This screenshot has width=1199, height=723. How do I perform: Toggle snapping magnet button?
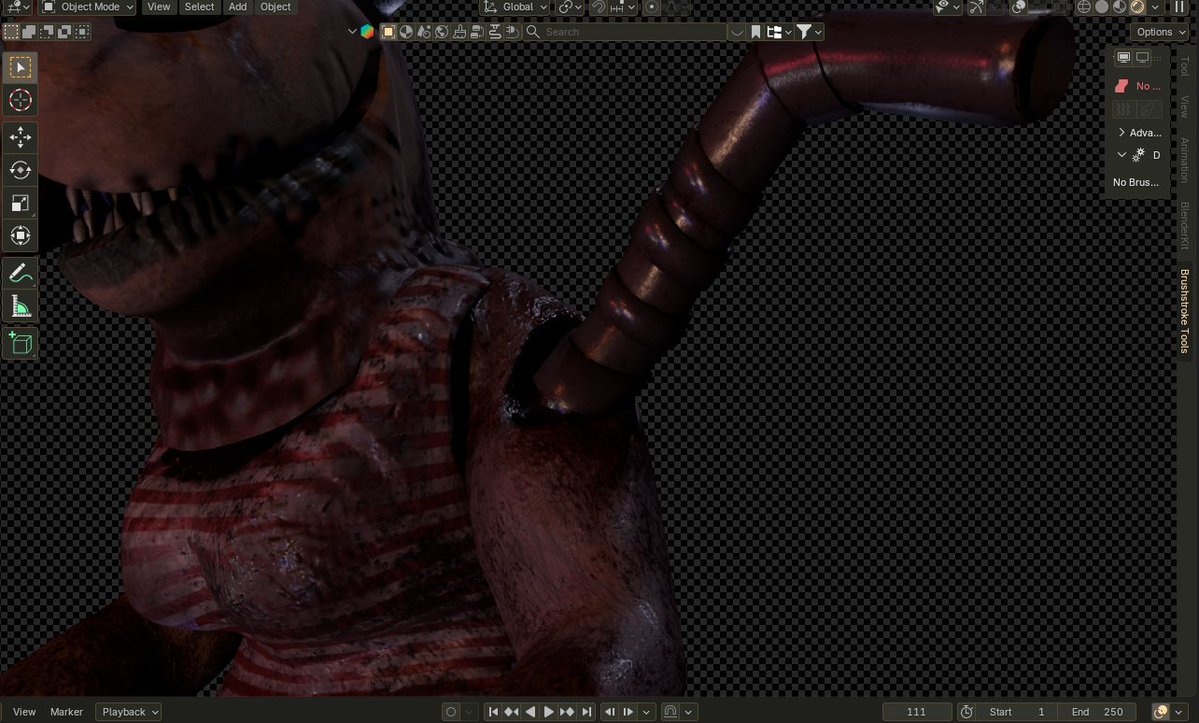pos(599,7)
